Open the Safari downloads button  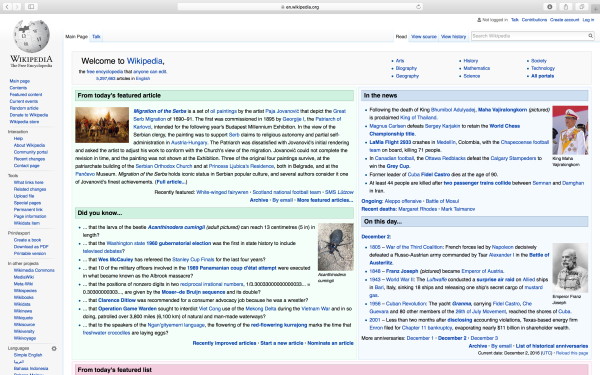[549, 7]
